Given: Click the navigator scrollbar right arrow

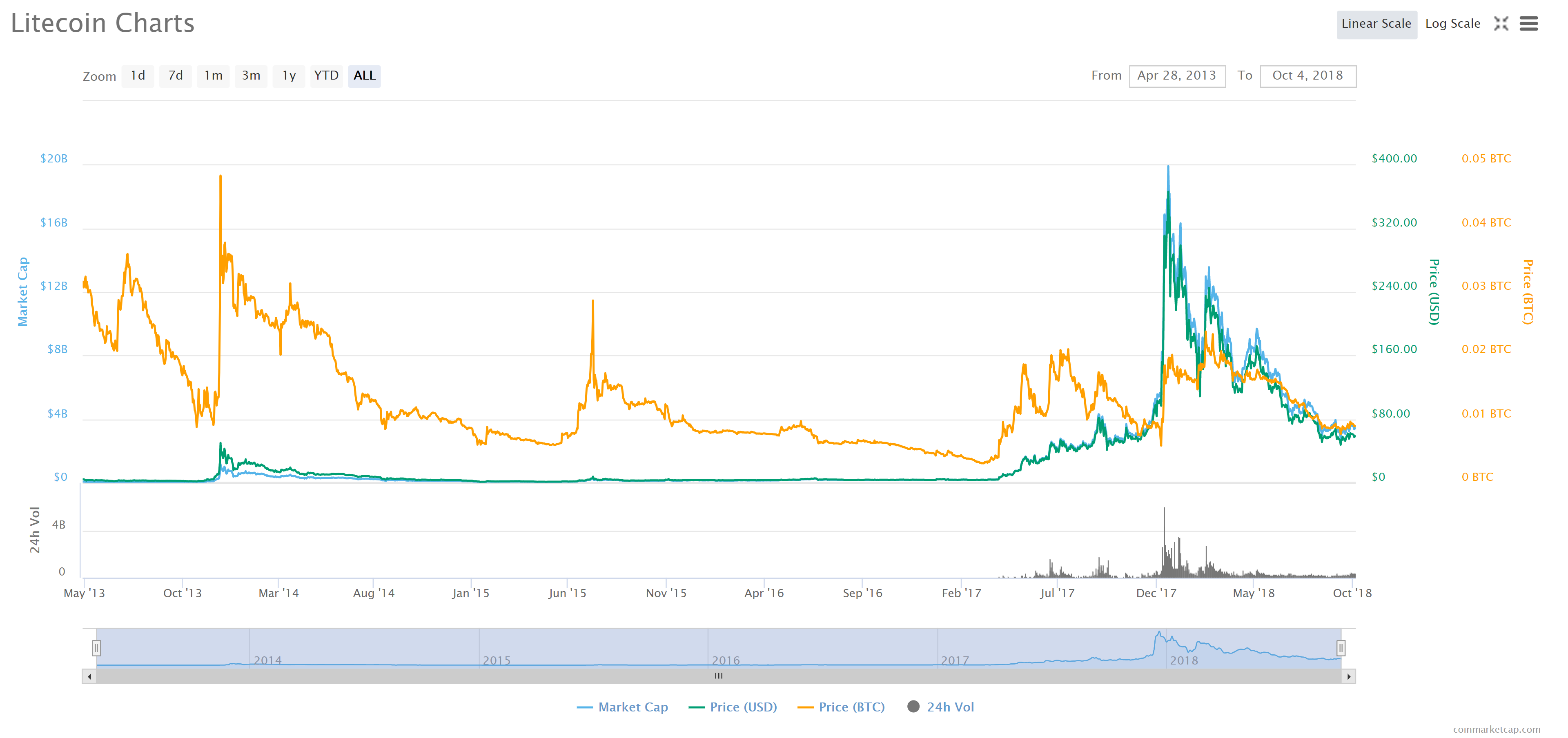Looking at the screenshot, I should 1349,676.
